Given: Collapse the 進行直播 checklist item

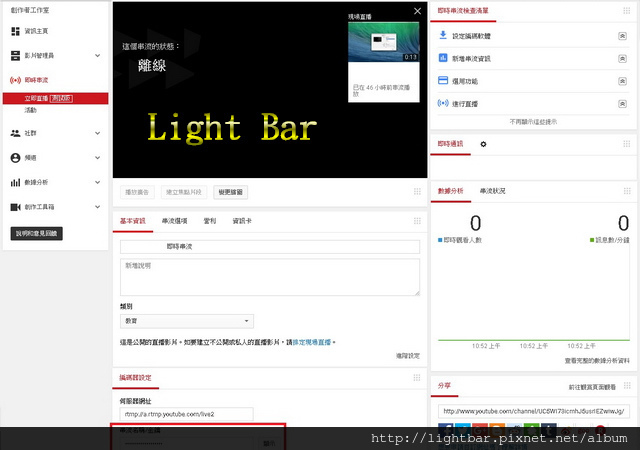Looking at the screenshot, I should tap(622, 104).
